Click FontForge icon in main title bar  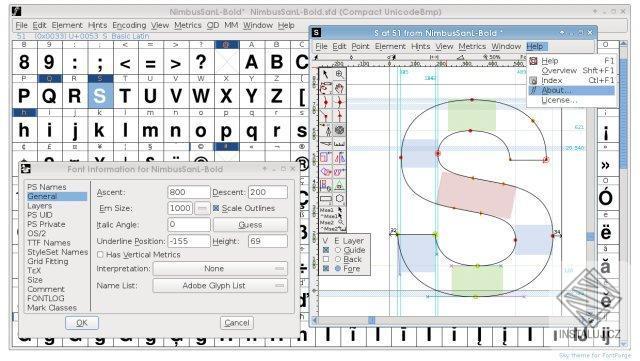[16, 11]
